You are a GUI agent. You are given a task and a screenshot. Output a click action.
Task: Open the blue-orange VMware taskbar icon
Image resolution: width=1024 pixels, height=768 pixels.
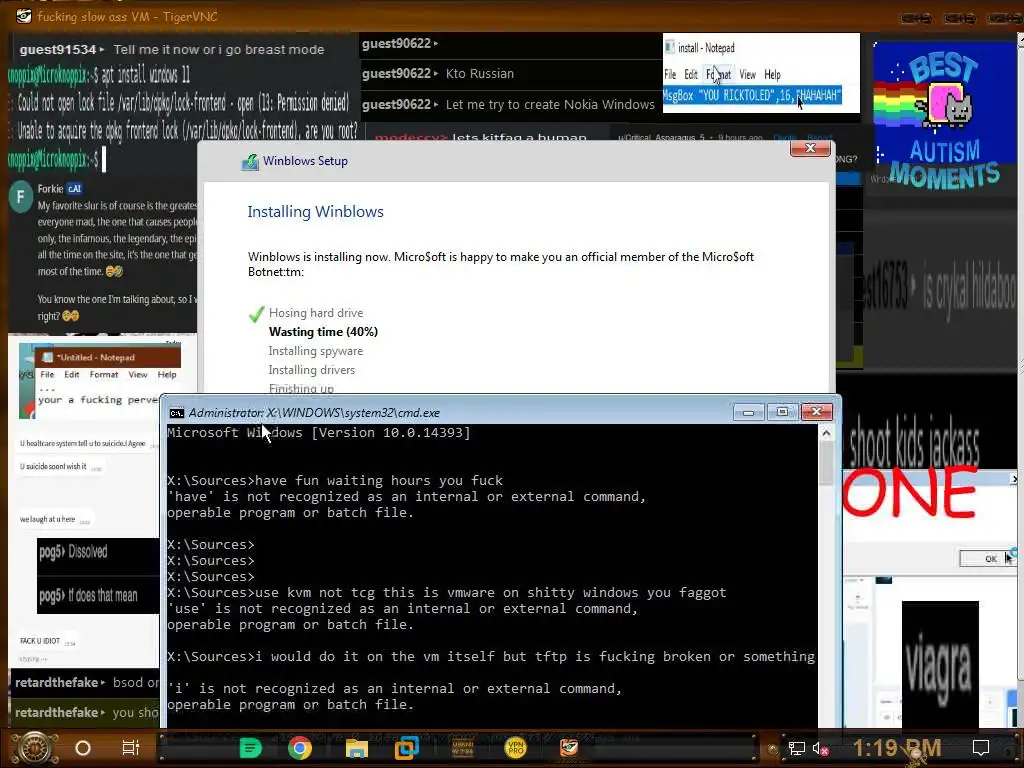(x=406, y=748)
